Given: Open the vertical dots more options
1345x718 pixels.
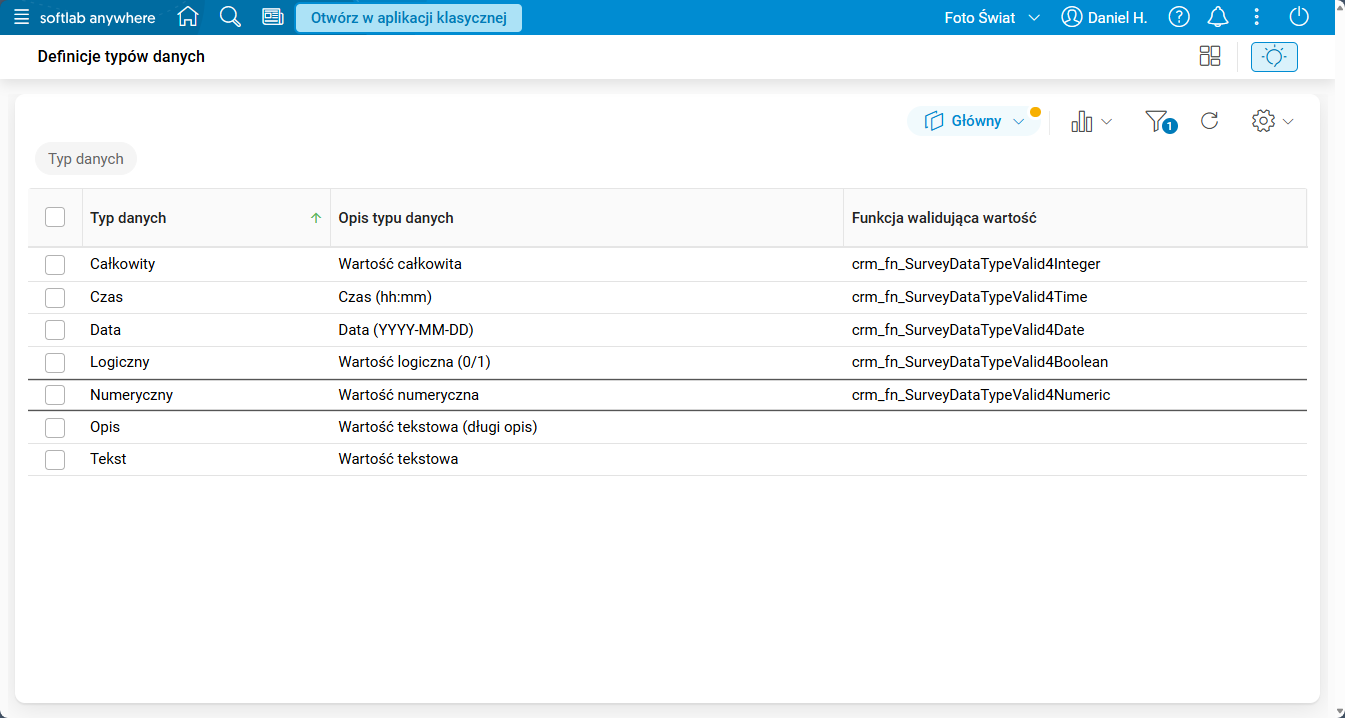Looking at the screenshot, I should (x=1257, y=17).
